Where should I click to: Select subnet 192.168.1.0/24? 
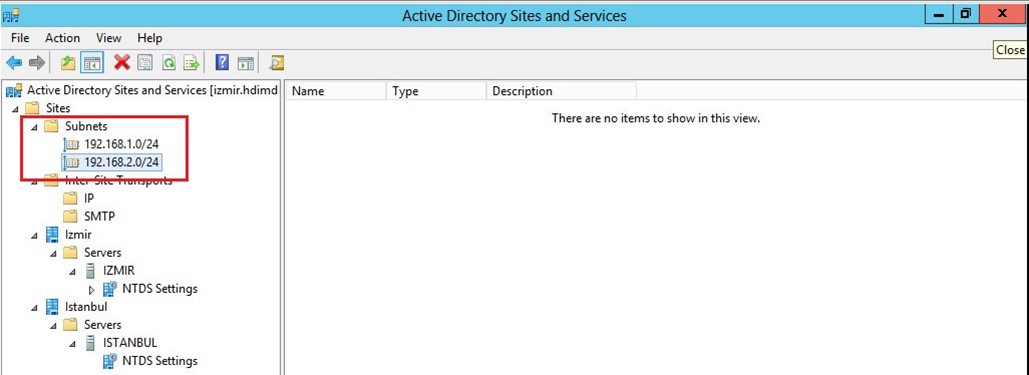121,144
